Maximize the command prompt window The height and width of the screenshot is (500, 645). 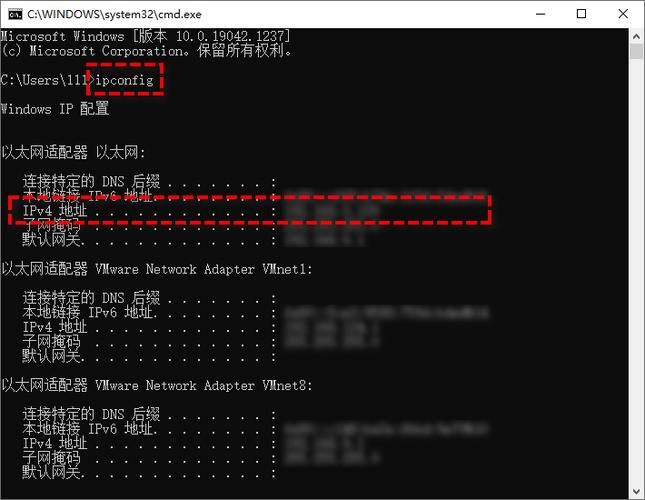point(581,14)
